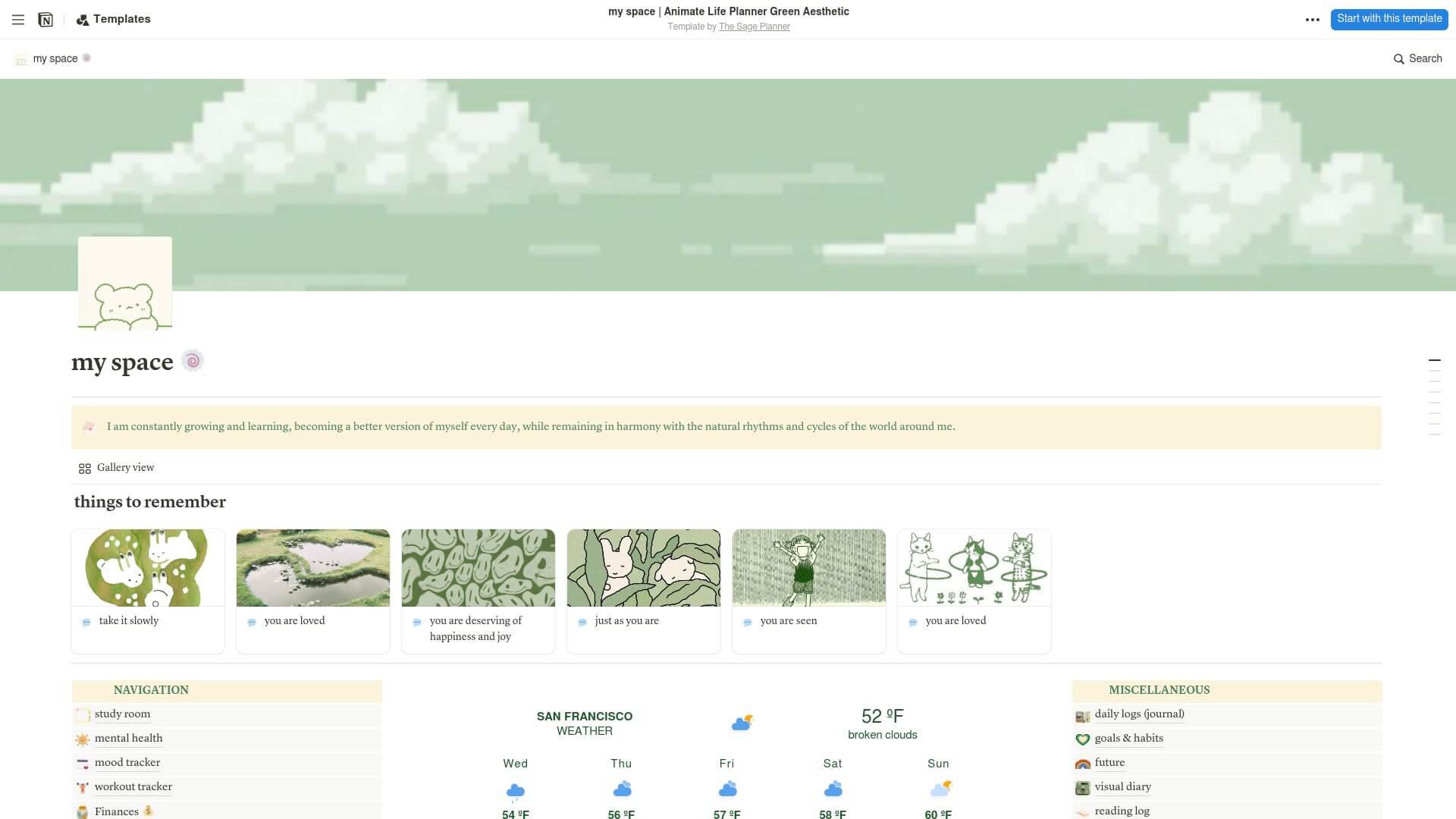The image size is (1456, 819).
Task: Click the green heart goals & habits icon
Action: click(1082, 739)
